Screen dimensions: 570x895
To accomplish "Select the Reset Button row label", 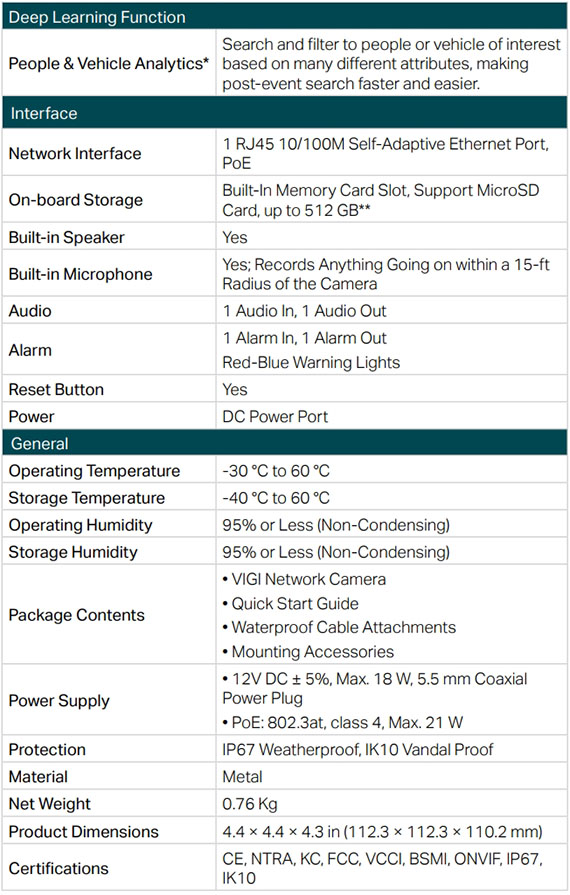I will point(56,389).
